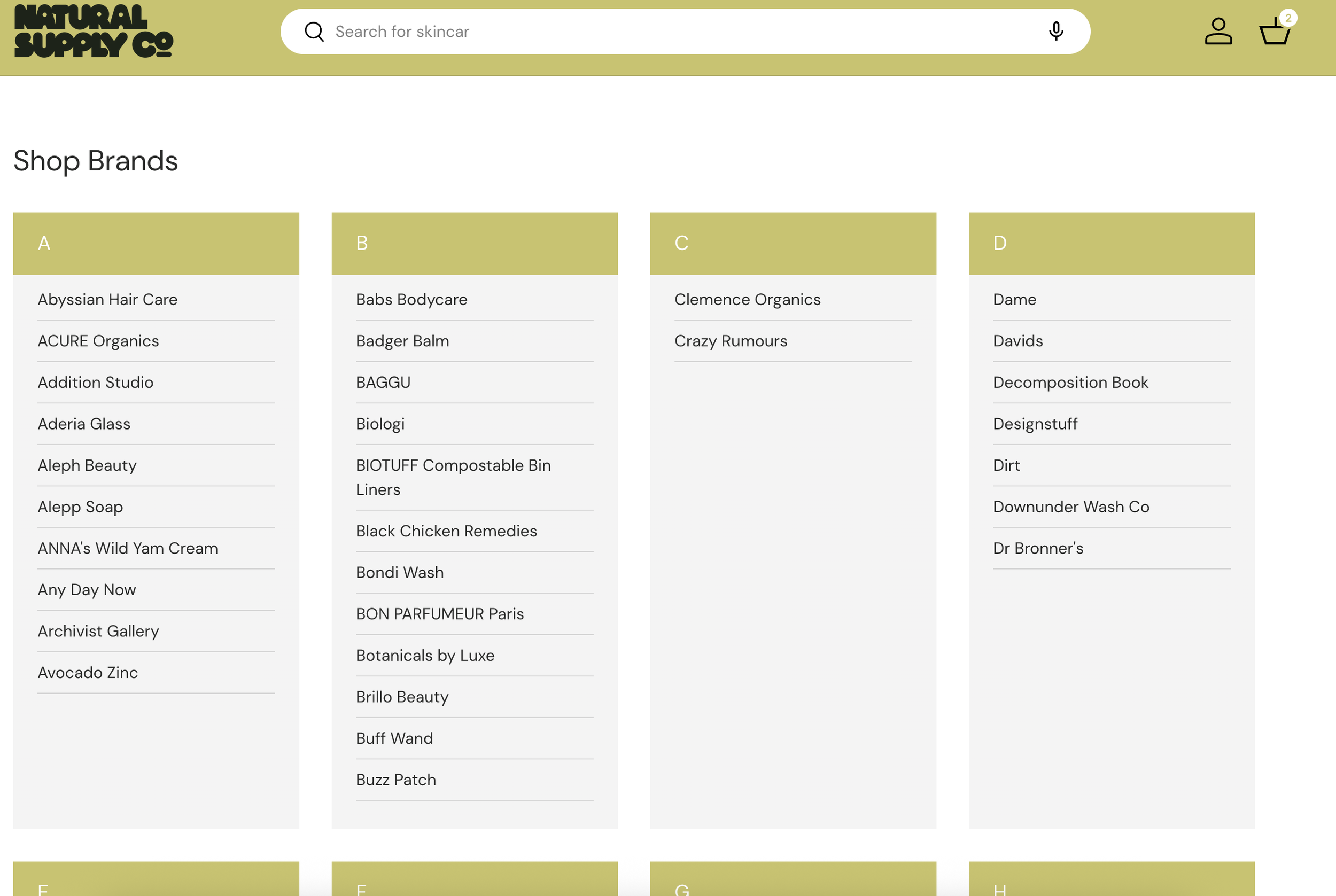Screen dimensions: 1336x896
Task: Open Alepp Soap brand link
Action: point(80,507)
